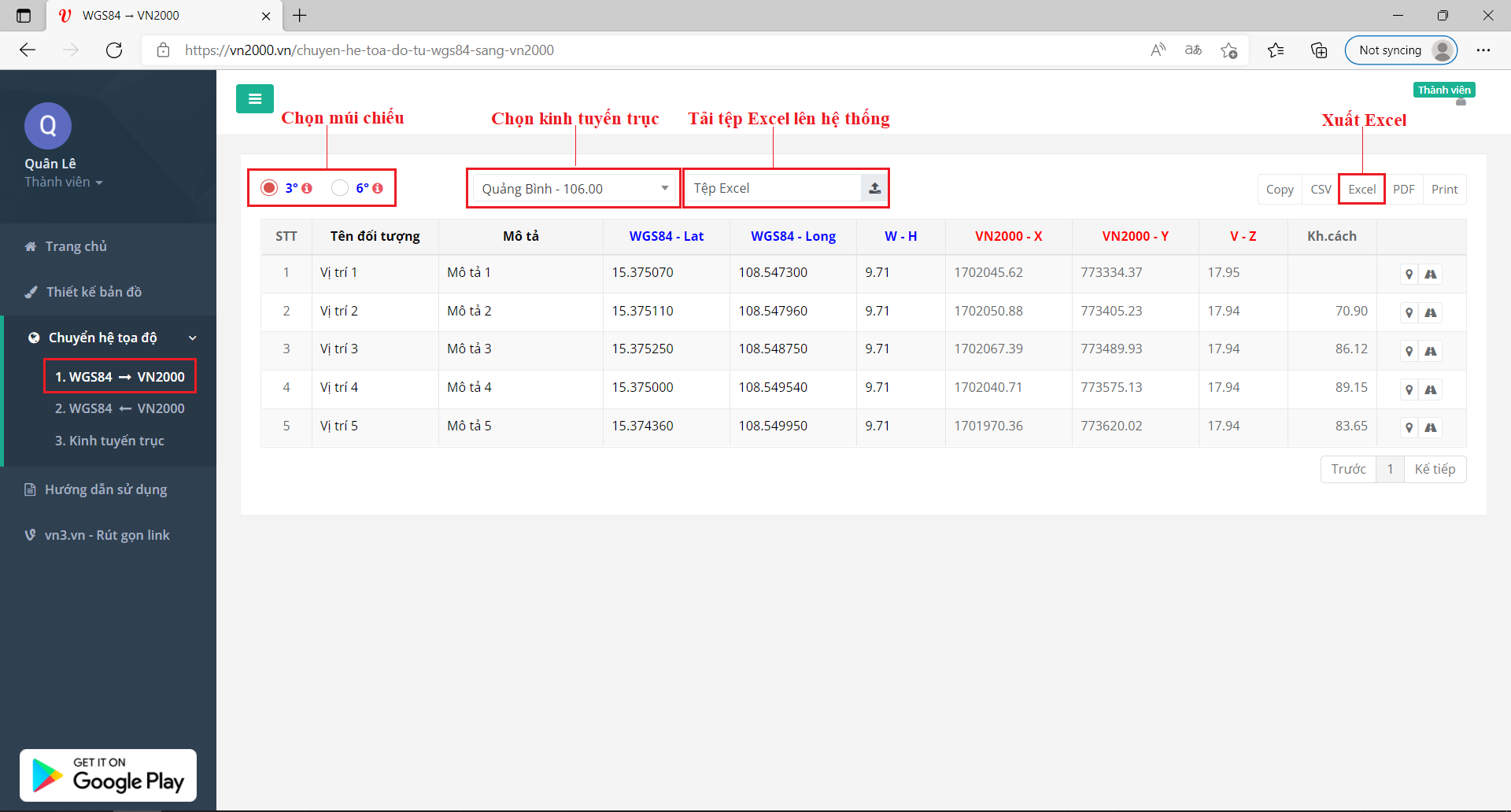The width and height of the screenshot is (1511, 812).
Task: Click the map pin icon for Vị trí 2
Action: click(x=1409, y=313)
